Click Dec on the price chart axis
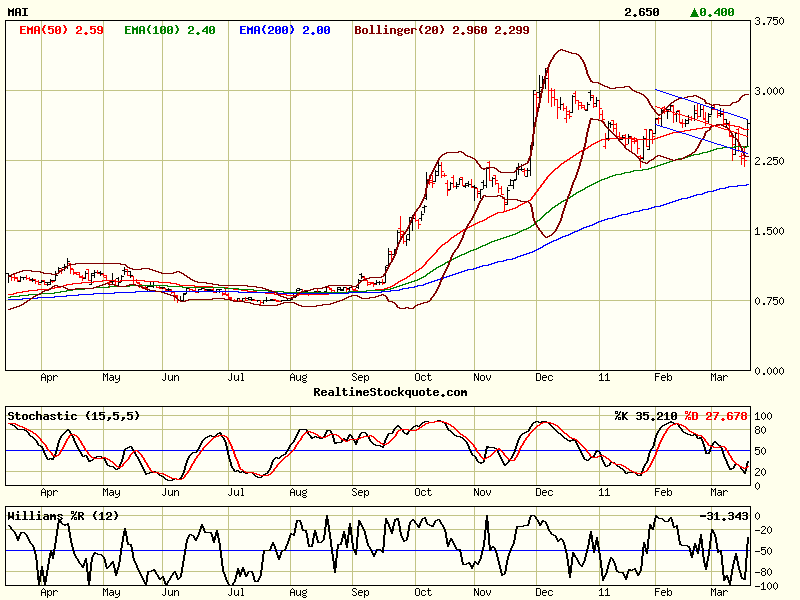Viewport: 800px width, 600px height. click(544, 378)
